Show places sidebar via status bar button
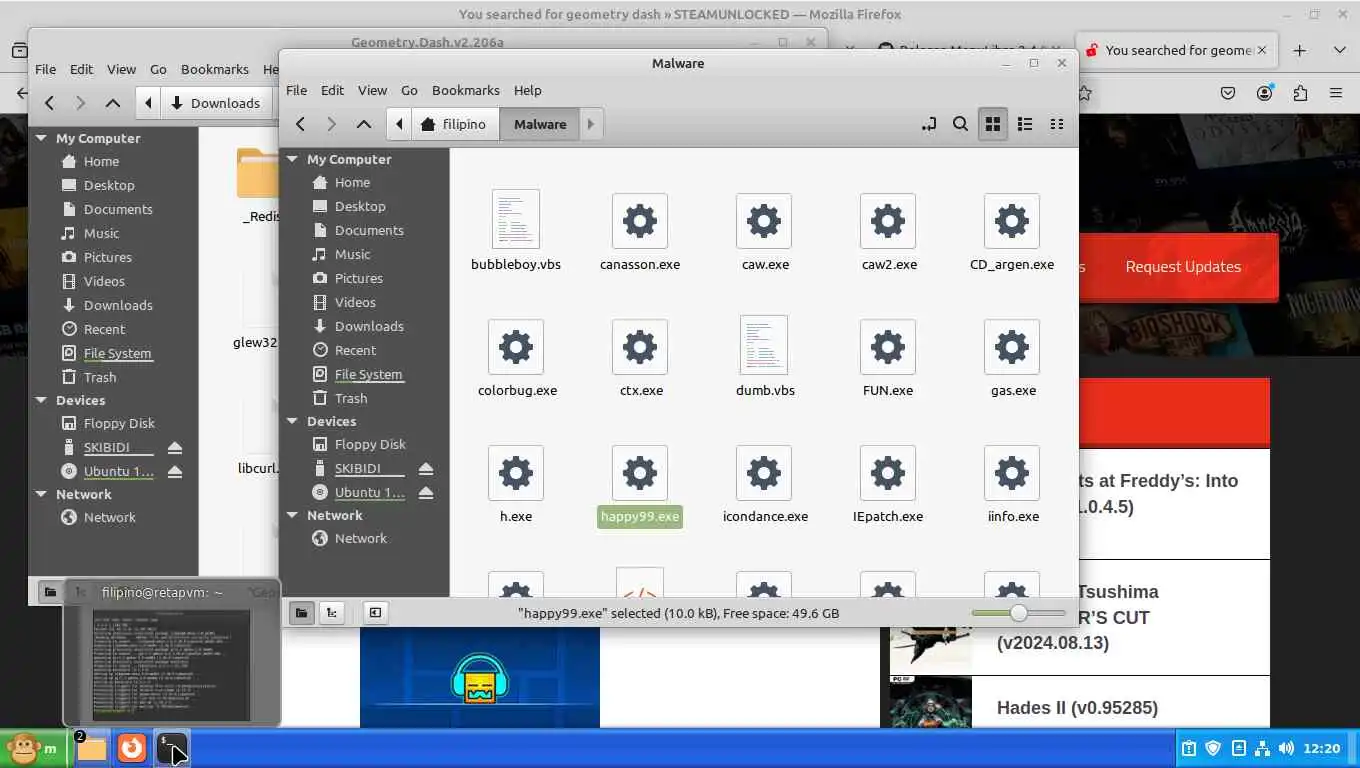Screen dimensions: 1360x768 pyautogui.click(x=301, y=613)
